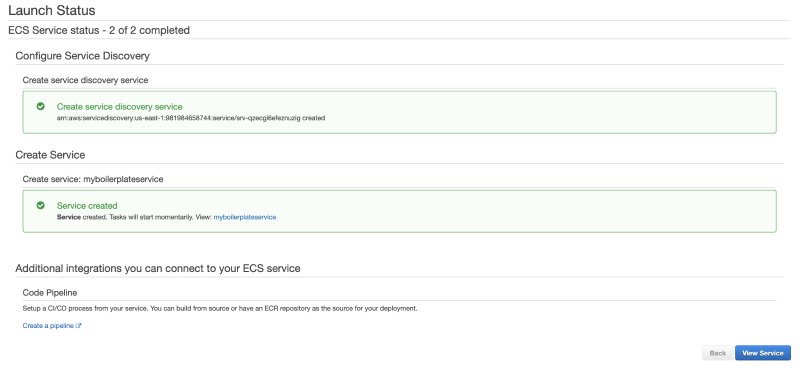Select the Launch Status page heading
This screenshot has height=372, width=800.
(x=52, y=10)
